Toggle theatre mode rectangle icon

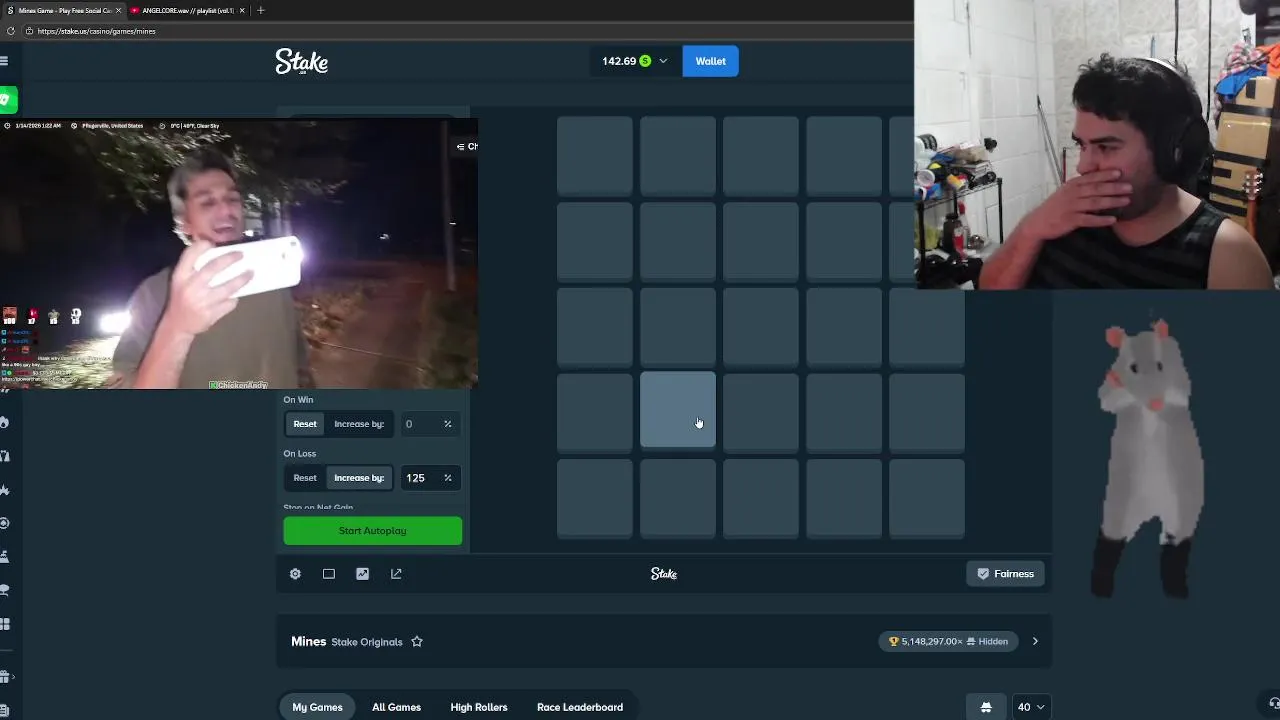pos(329,574)
